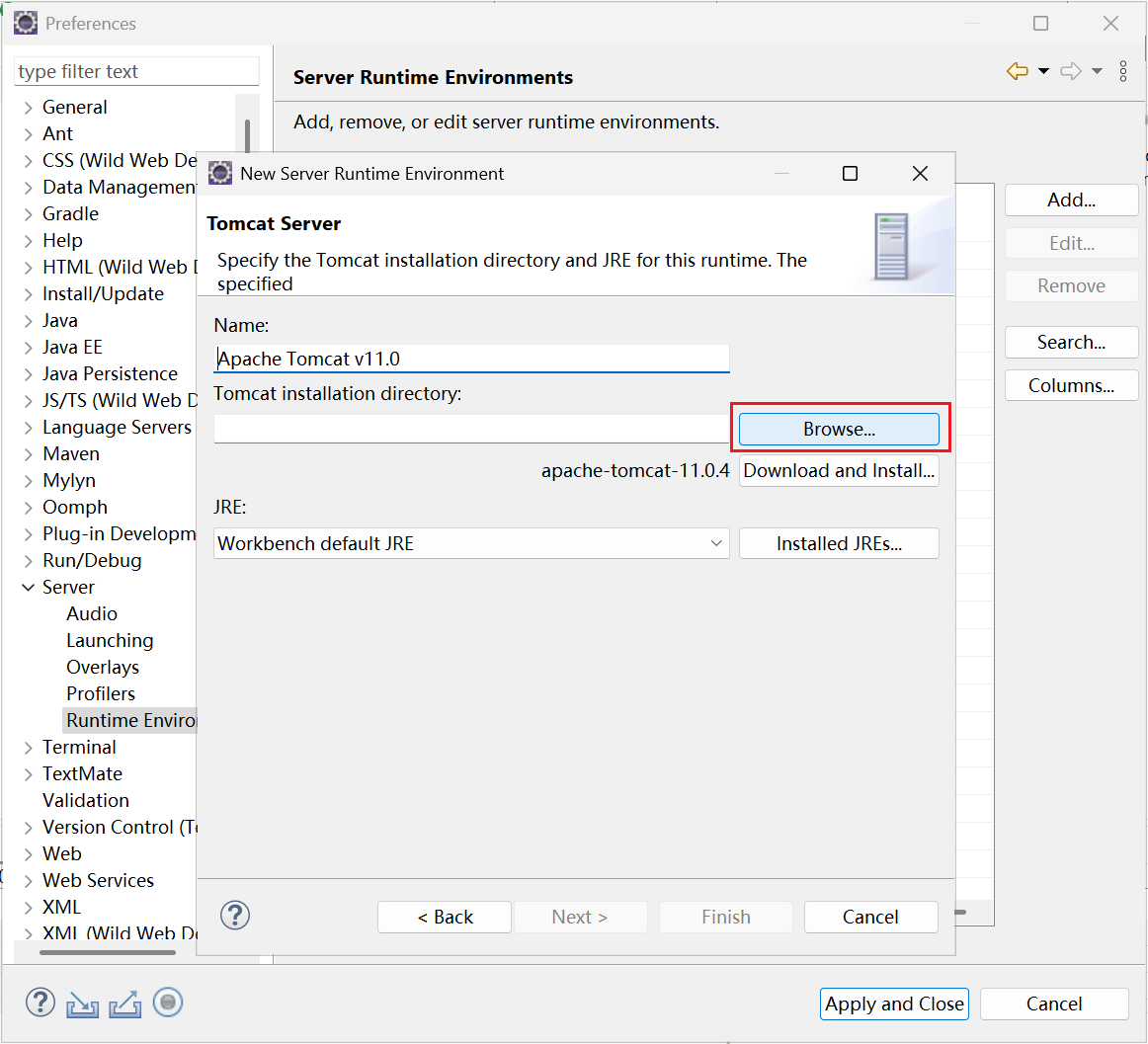Expand the Java tree node
This screenshot has height=1044, width=1148.
click(28, 321)
